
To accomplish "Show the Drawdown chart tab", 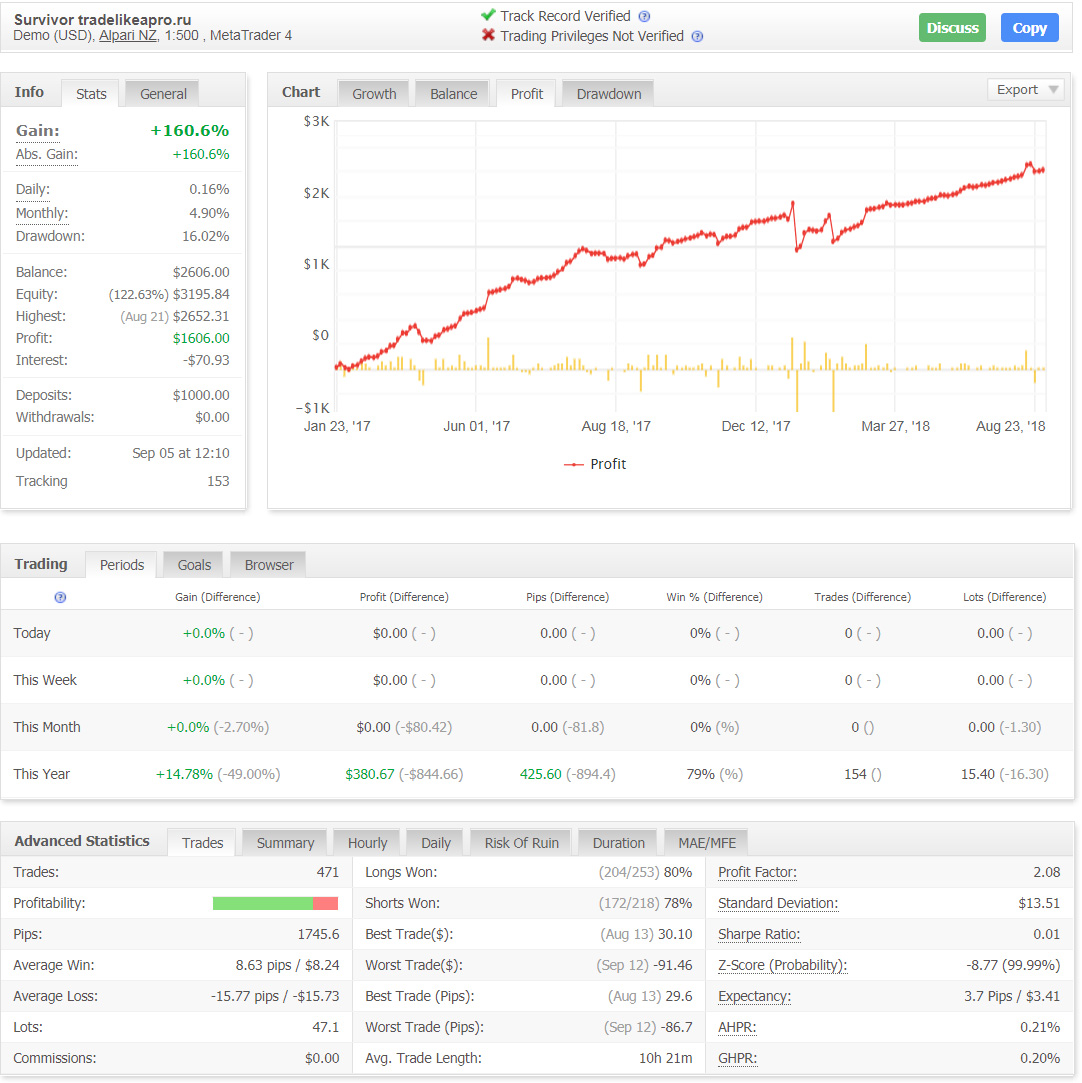I will tap(608, 94).
